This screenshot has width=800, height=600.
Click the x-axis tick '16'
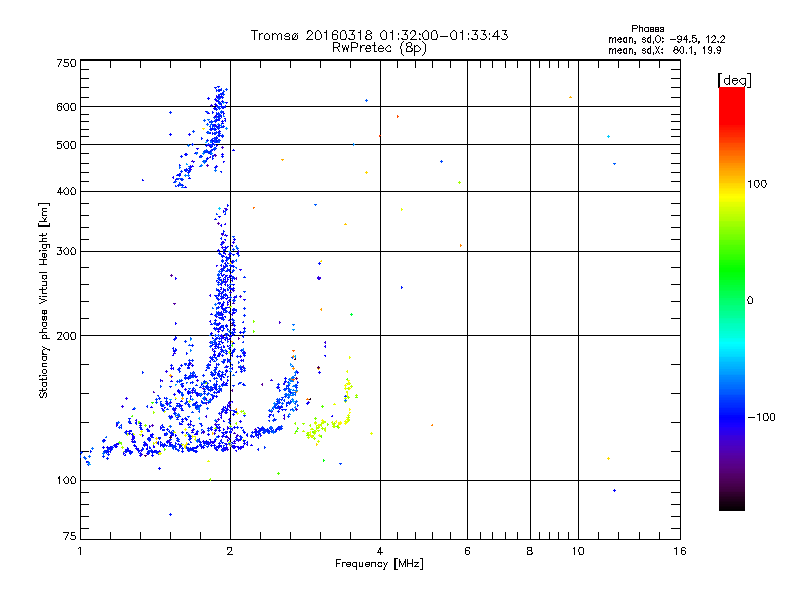coord(680,551)
